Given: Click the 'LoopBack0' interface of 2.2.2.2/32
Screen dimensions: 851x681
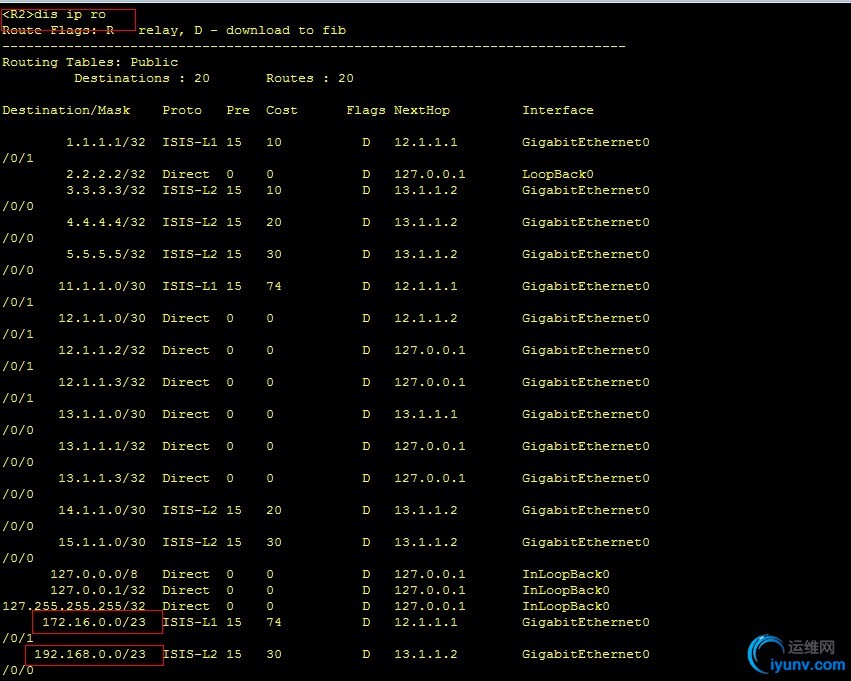Looking at the screenshot, I should pos(558,174).
